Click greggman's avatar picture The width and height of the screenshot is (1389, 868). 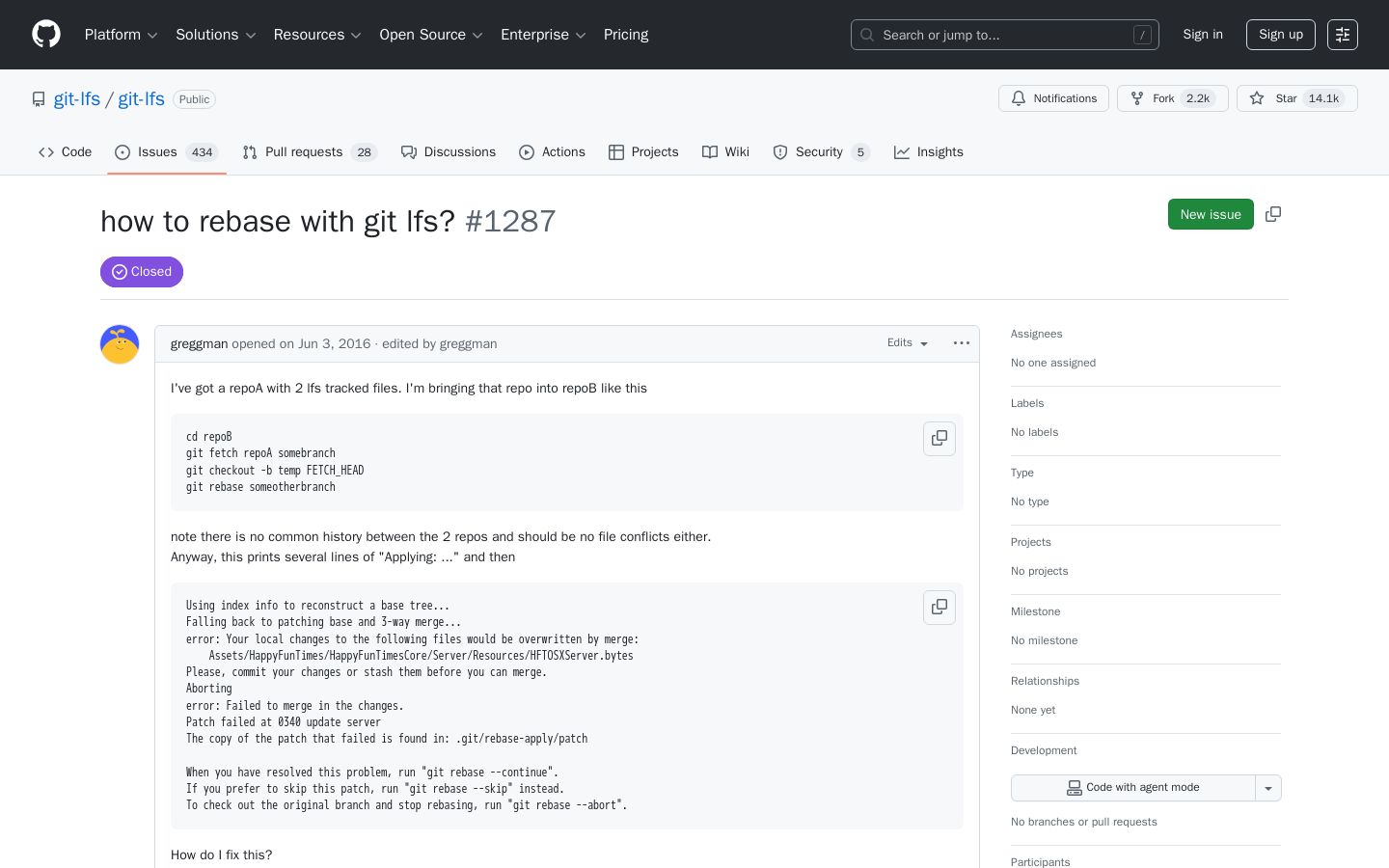point(120,344)
